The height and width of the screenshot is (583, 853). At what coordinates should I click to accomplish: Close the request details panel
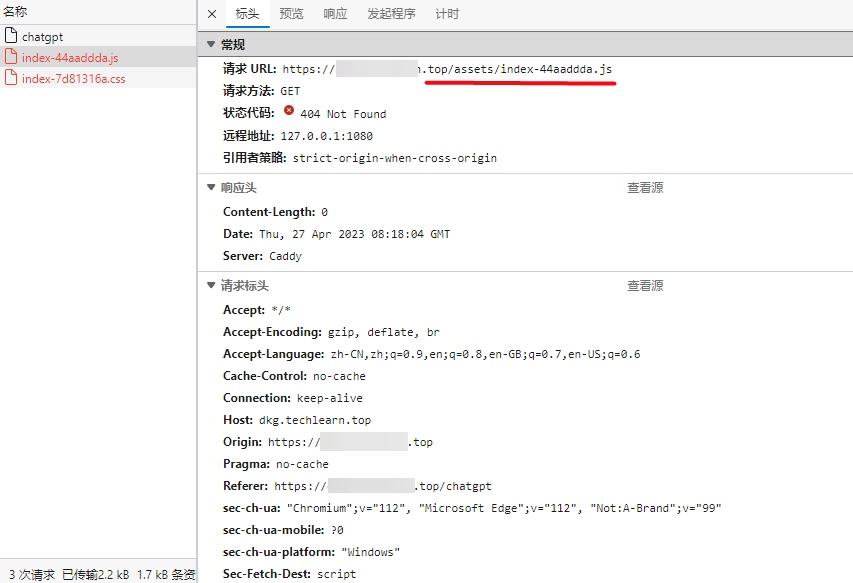pos(212,14)
